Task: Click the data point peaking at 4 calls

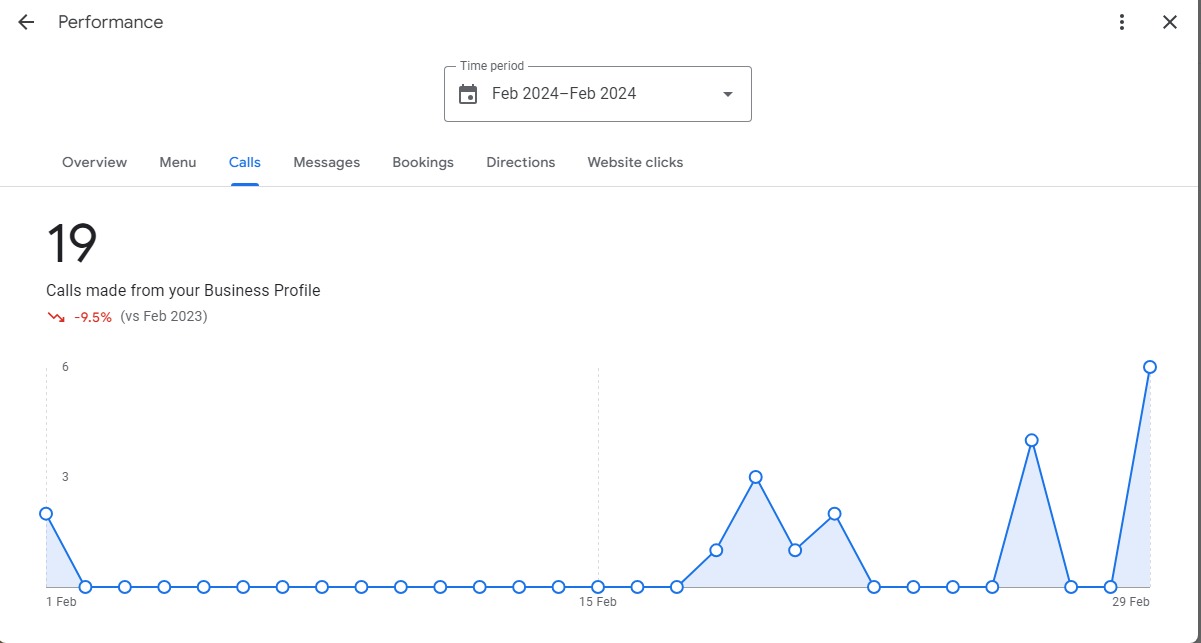Action: click(x=1032, y=440)
